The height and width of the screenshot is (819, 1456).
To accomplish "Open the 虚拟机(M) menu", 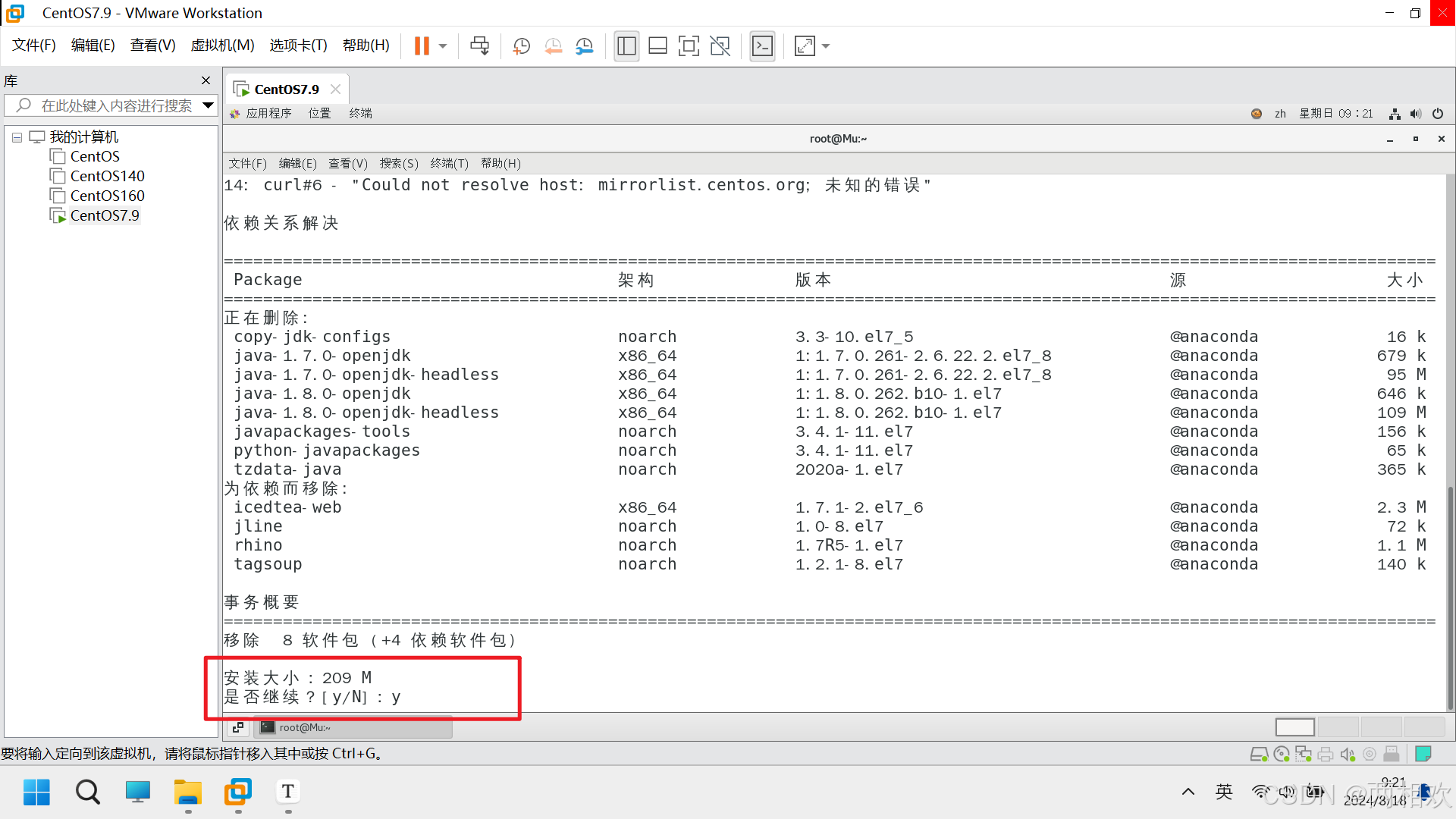I will (x=222, y=45).
